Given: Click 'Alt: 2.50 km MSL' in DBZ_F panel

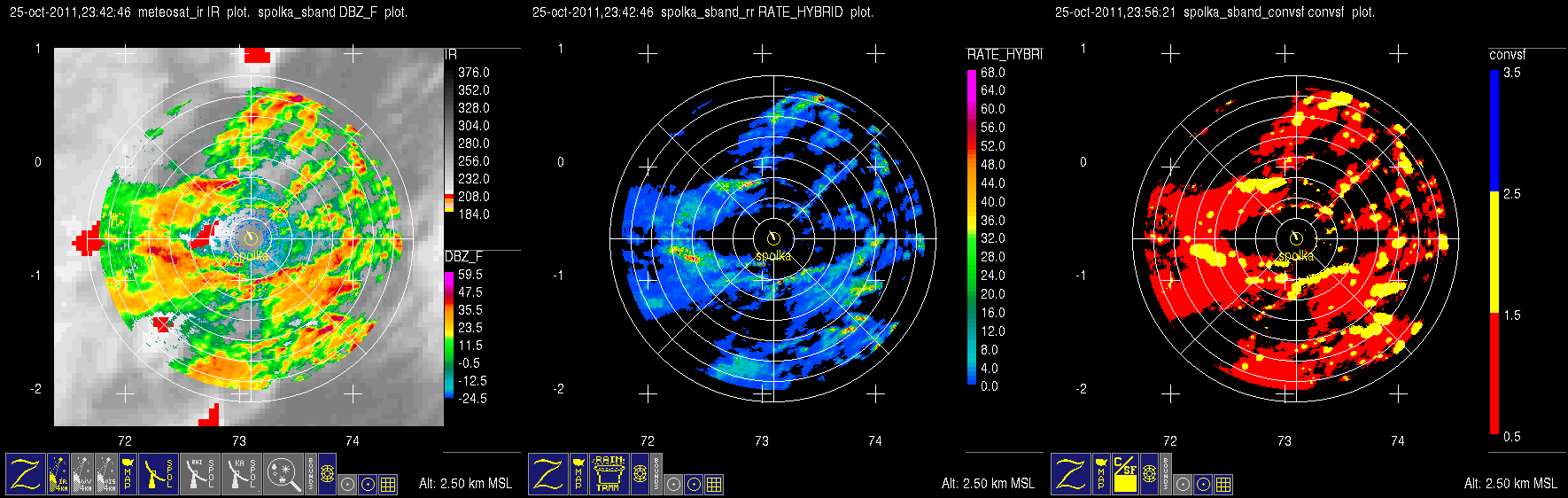Looking at the screenshot, I should [x=465, y=484].
